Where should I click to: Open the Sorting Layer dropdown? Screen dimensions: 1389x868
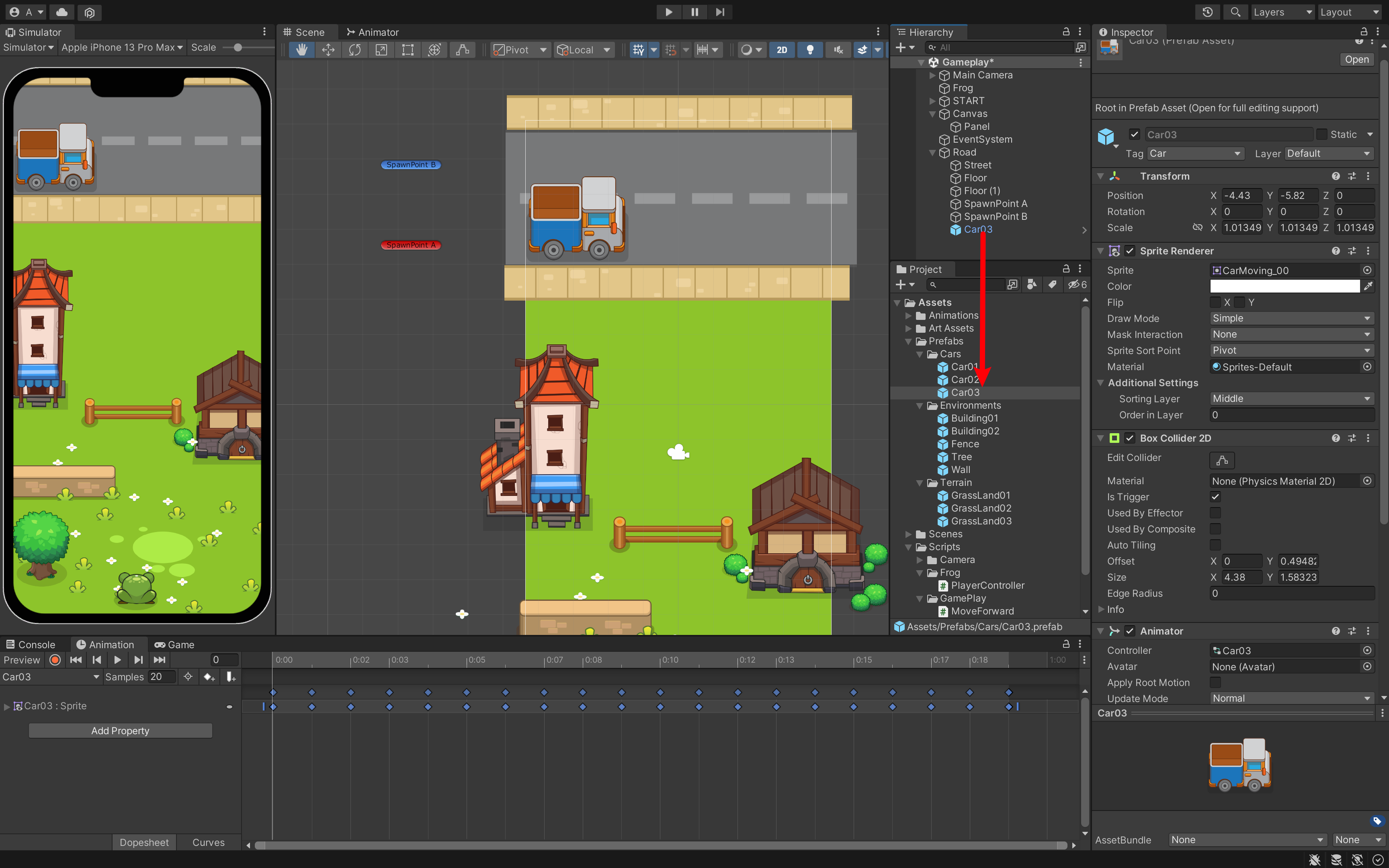[x=1291, y=398]
